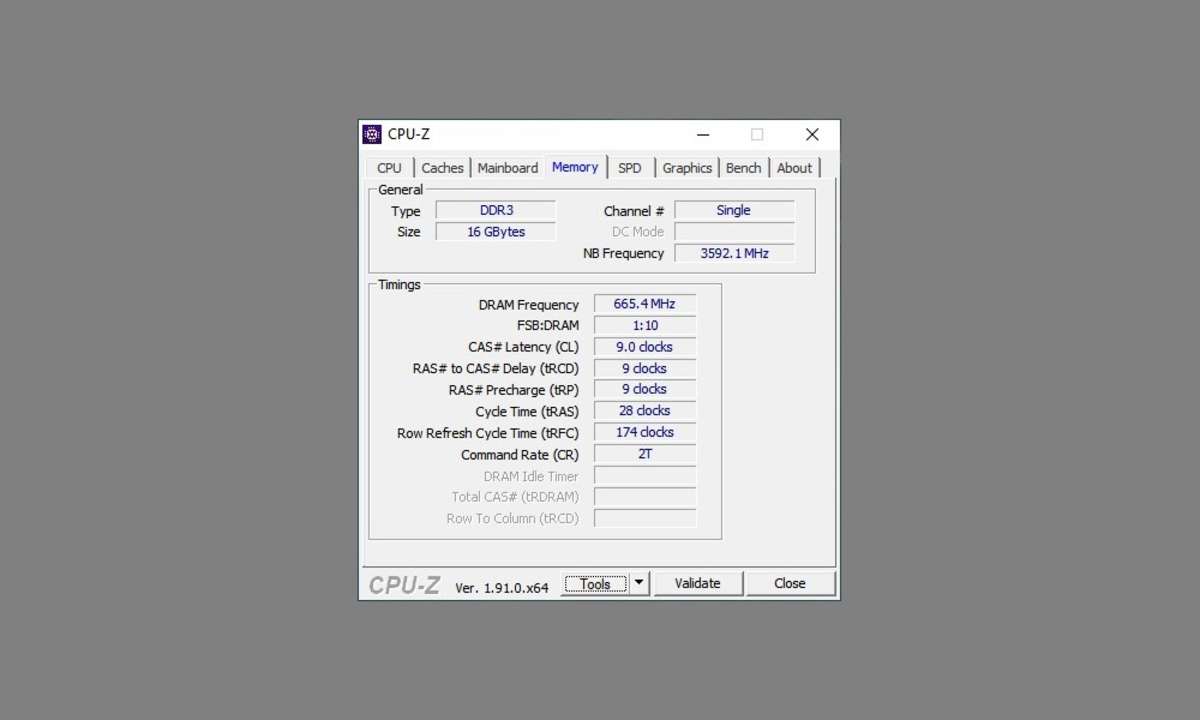
Task: Click the empty DC Mode field
Action: (734, 232)
